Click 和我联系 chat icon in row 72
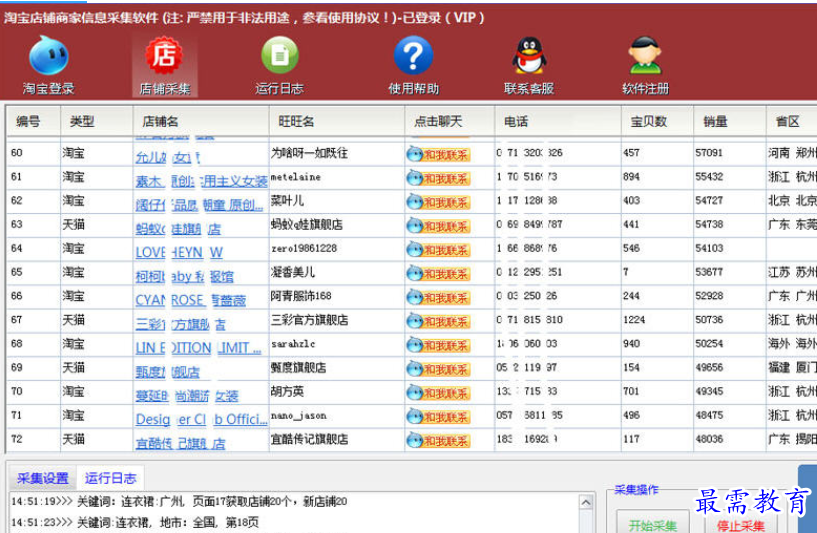 pyautogui.click(x=438, y=441)
